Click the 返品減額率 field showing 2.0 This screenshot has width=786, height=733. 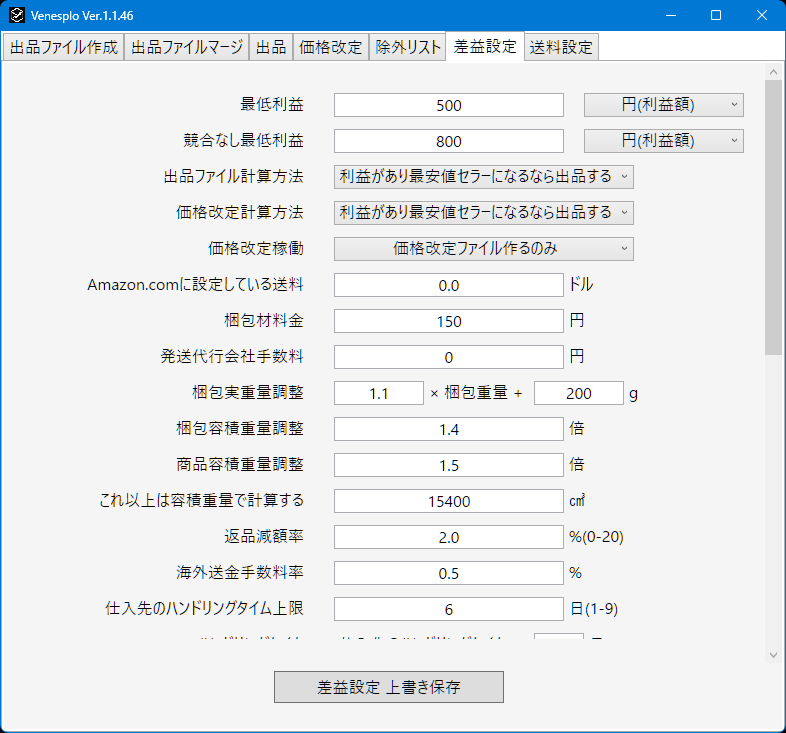[449, 537]
